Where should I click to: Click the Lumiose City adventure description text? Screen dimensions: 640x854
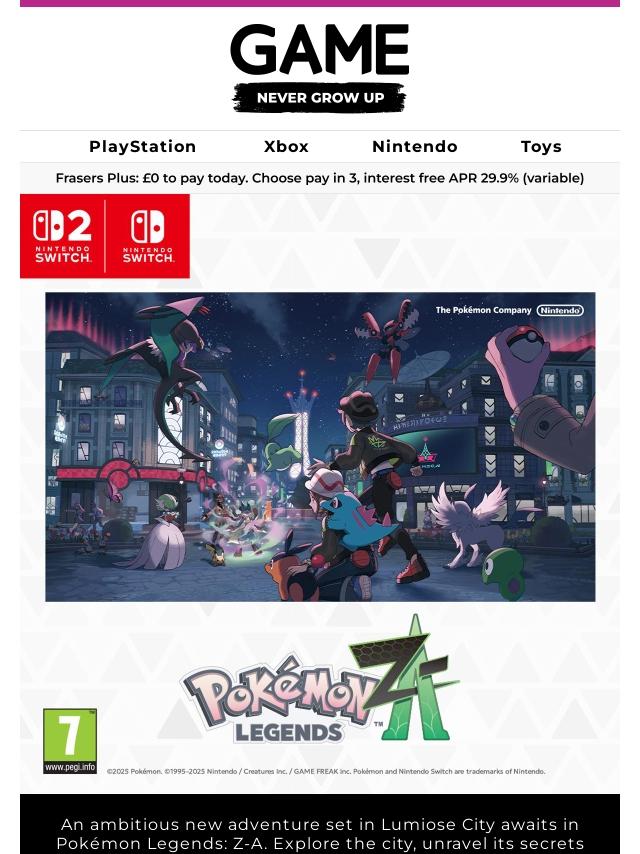tap(320, 834)
